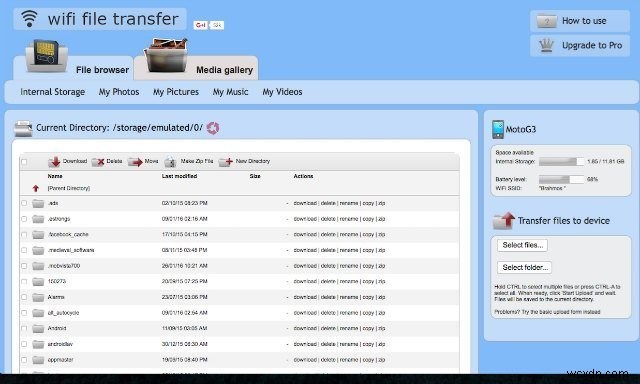Open My Photos in the sub menu

click(119, 92)
